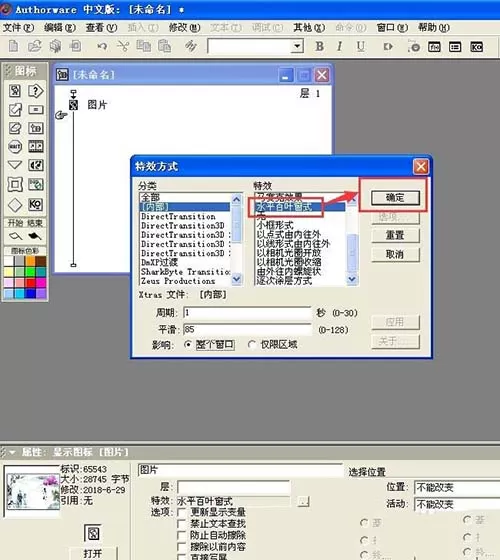Open a file via toolbar icon
This screenshot has width=500, height=560.
[34, 46]
